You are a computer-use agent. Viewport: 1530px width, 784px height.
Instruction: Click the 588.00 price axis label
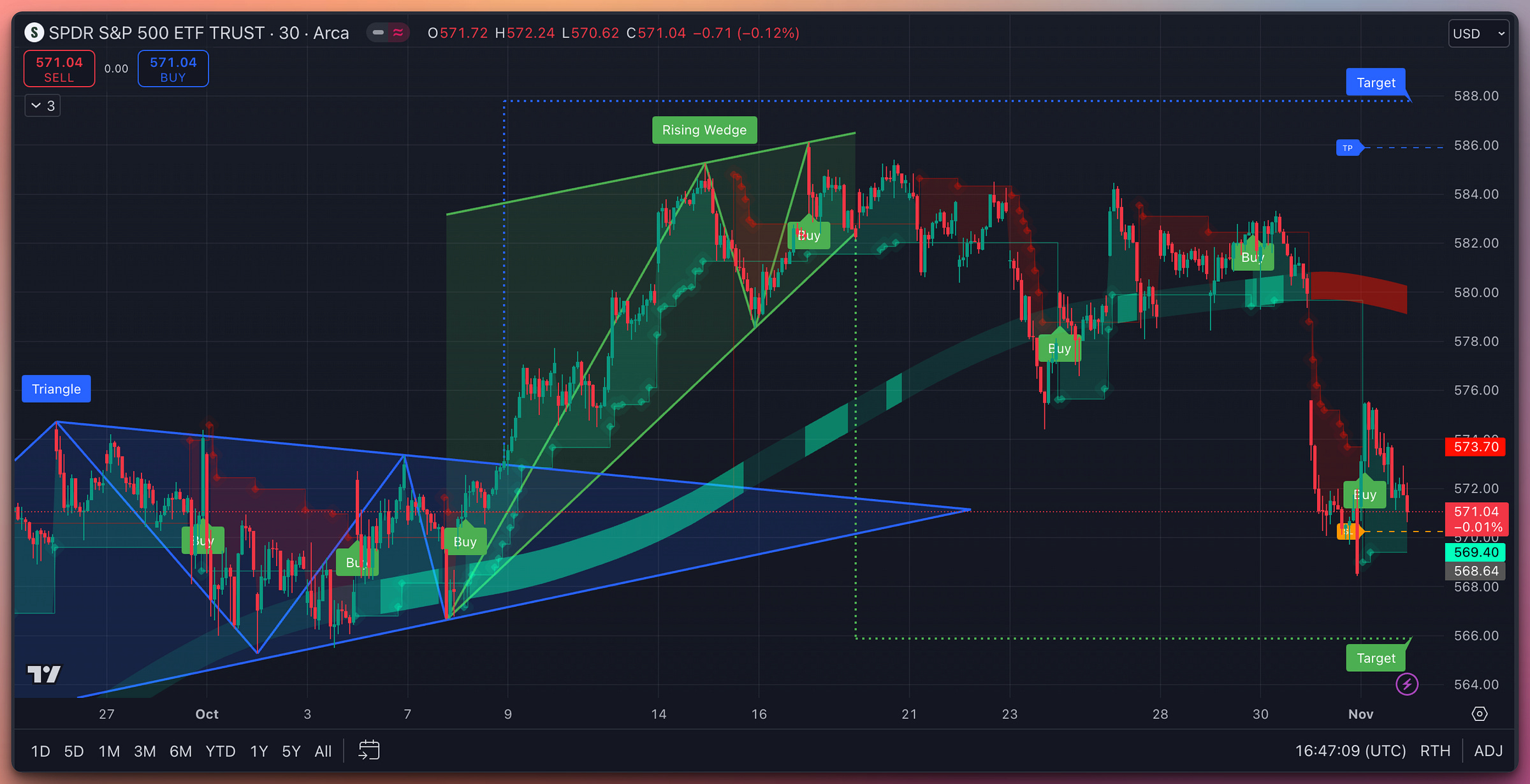click(1476, 96)
